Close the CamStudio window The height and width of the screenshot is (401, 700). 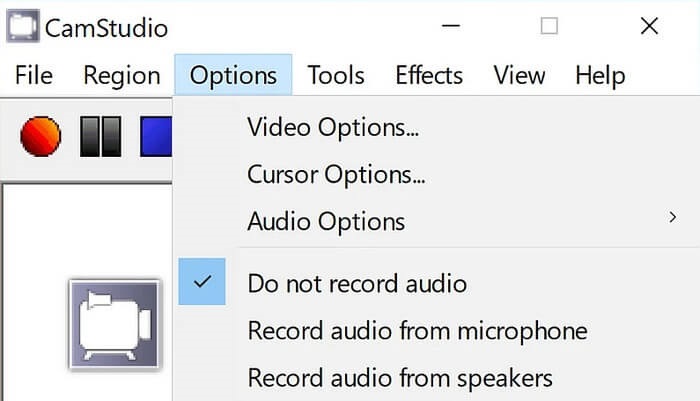coord(649,26)
